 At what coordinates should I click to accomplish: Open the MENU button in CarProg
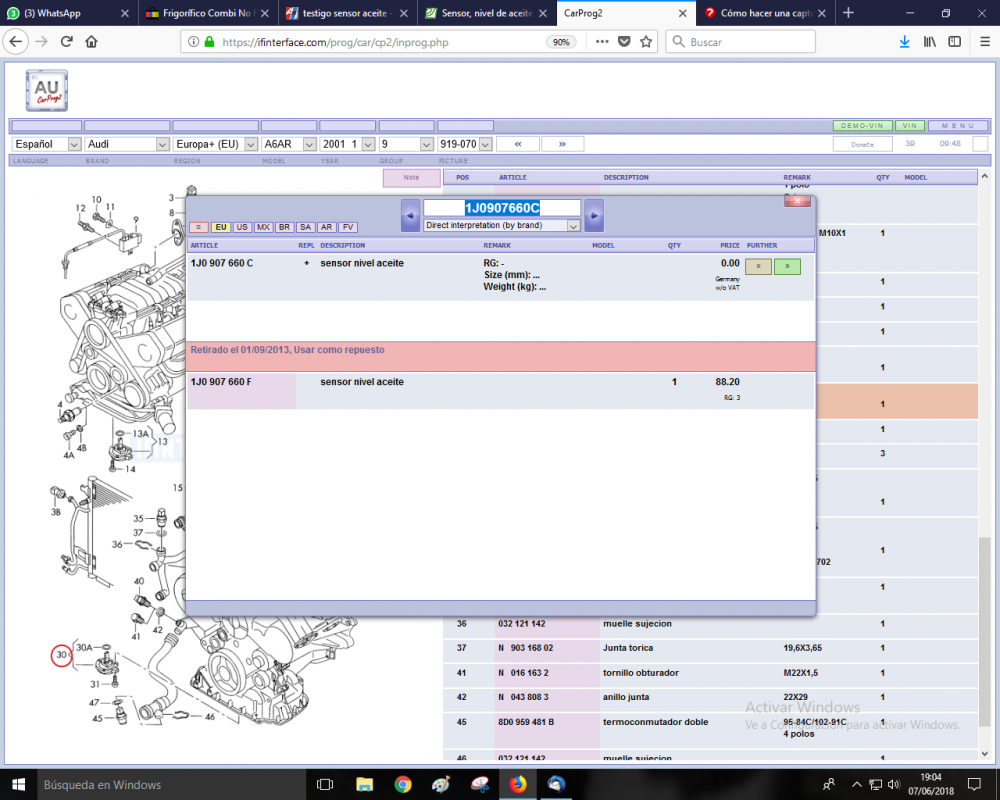click(958, 126)
